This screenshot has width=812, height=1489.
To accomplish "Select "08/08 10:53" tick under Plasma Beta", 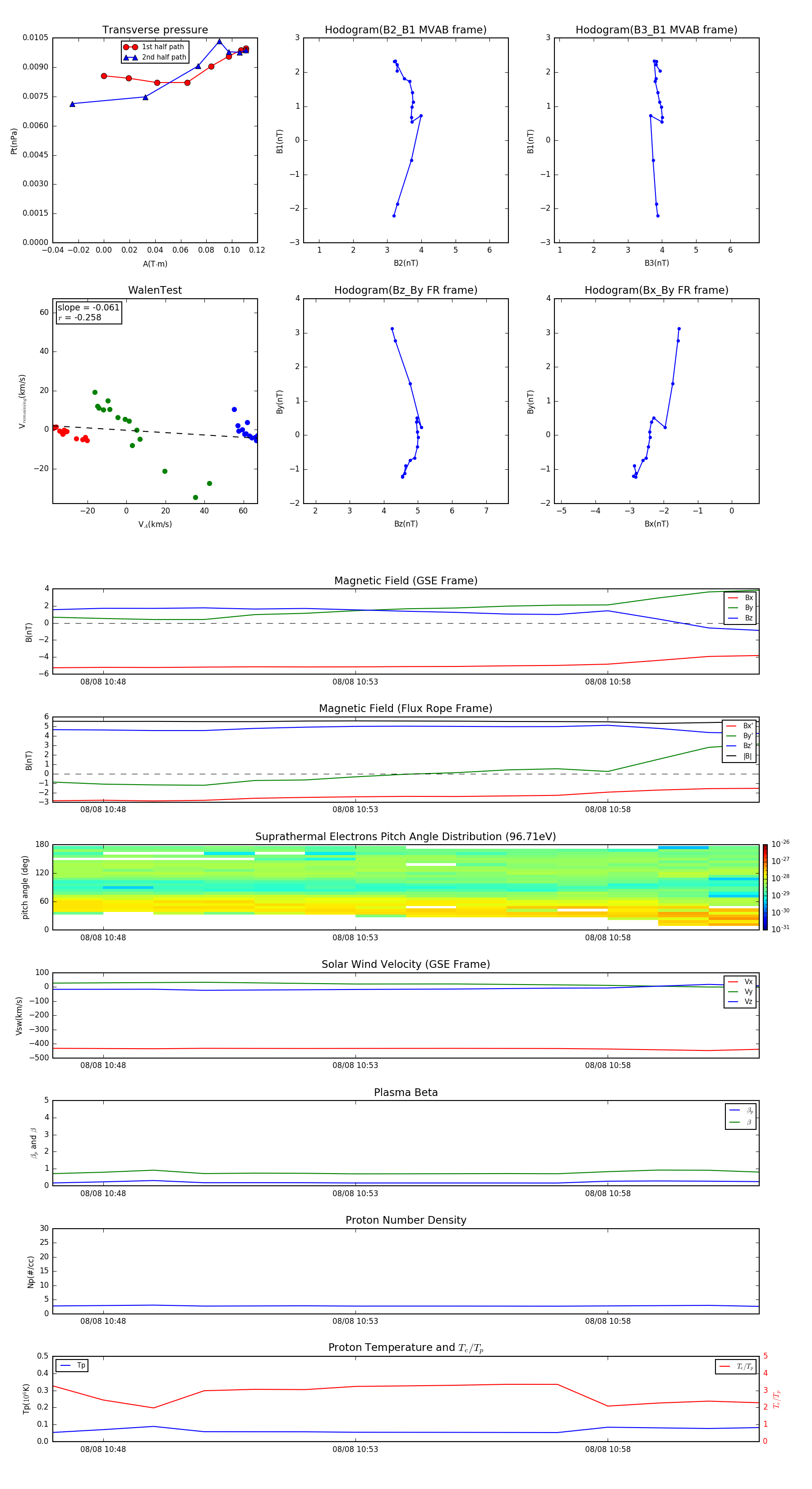I will tap(355, 1193).
